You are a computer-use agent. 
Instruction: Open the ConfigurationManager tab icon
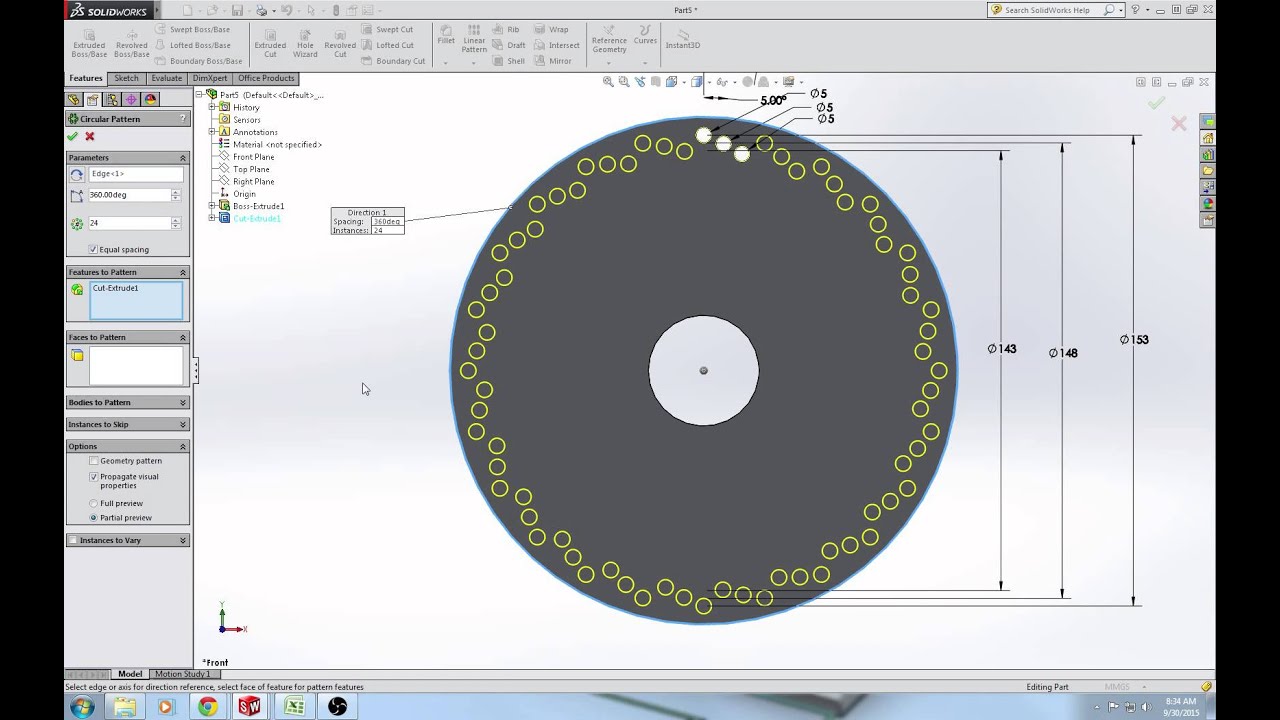point(112,99)
